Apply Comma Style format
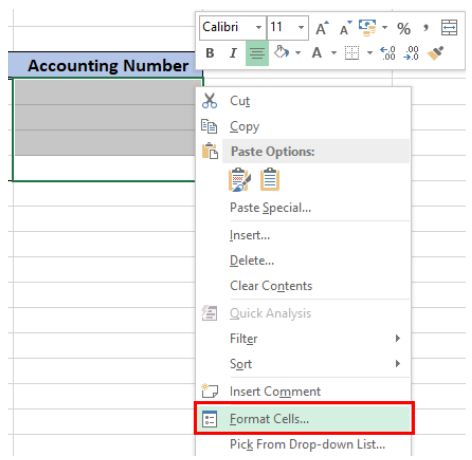 point(426,28)
